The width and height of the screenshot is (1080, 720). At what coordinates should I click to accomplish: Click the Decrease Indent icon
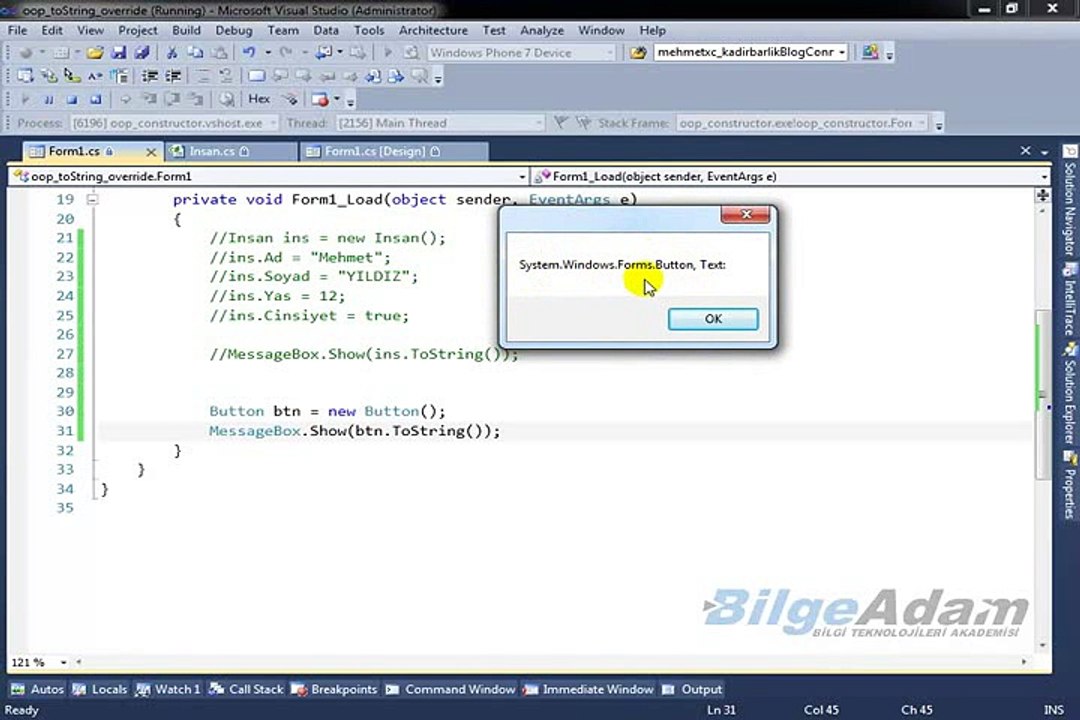click(x=149, y=76)
